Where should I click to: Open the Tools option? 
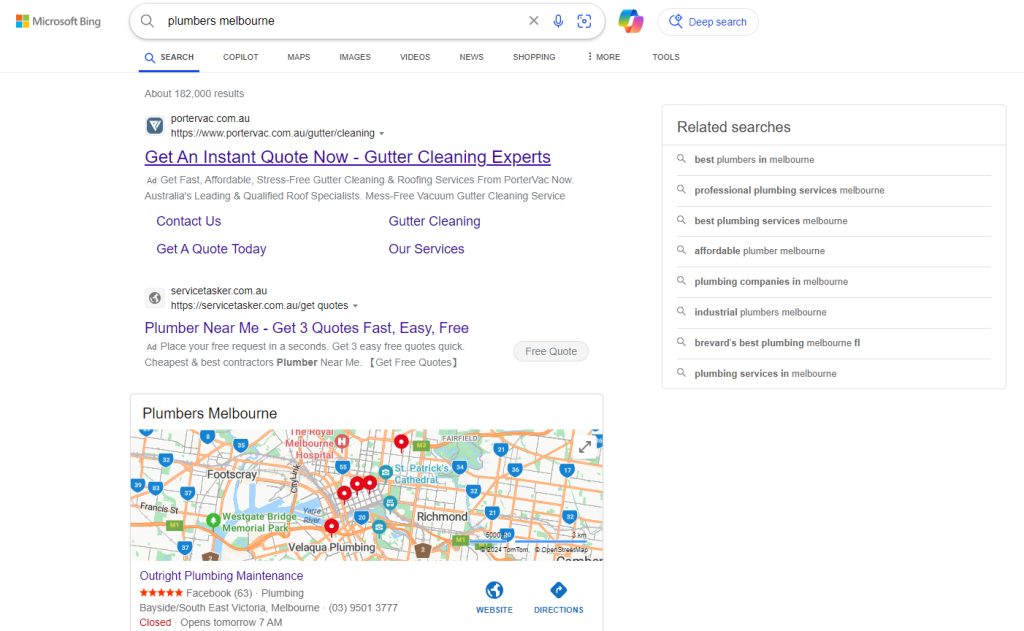point(665,57)
